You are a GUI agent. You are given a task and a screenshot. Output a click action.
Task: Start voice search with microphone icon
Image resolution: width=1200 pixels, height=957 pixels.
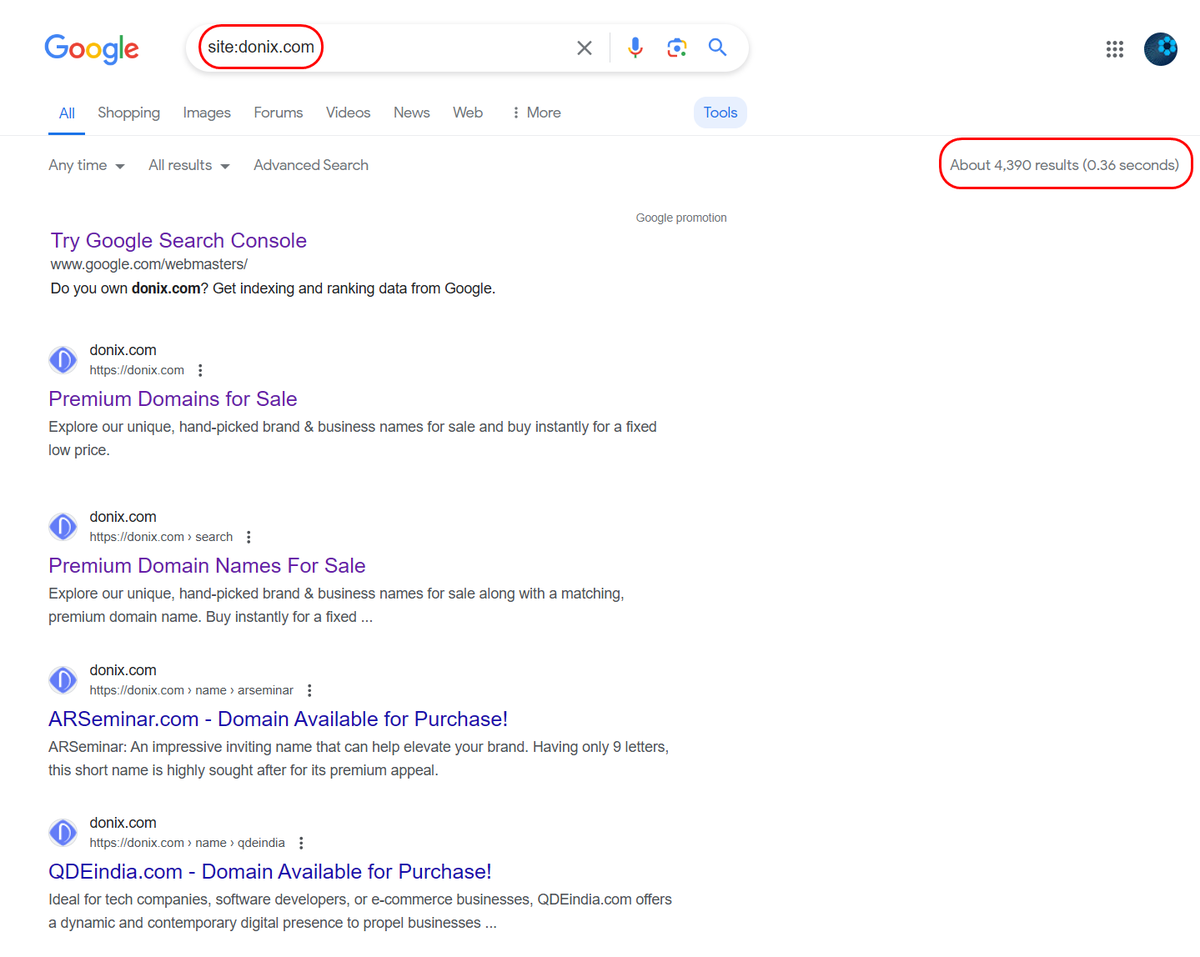tap(635, 48)
